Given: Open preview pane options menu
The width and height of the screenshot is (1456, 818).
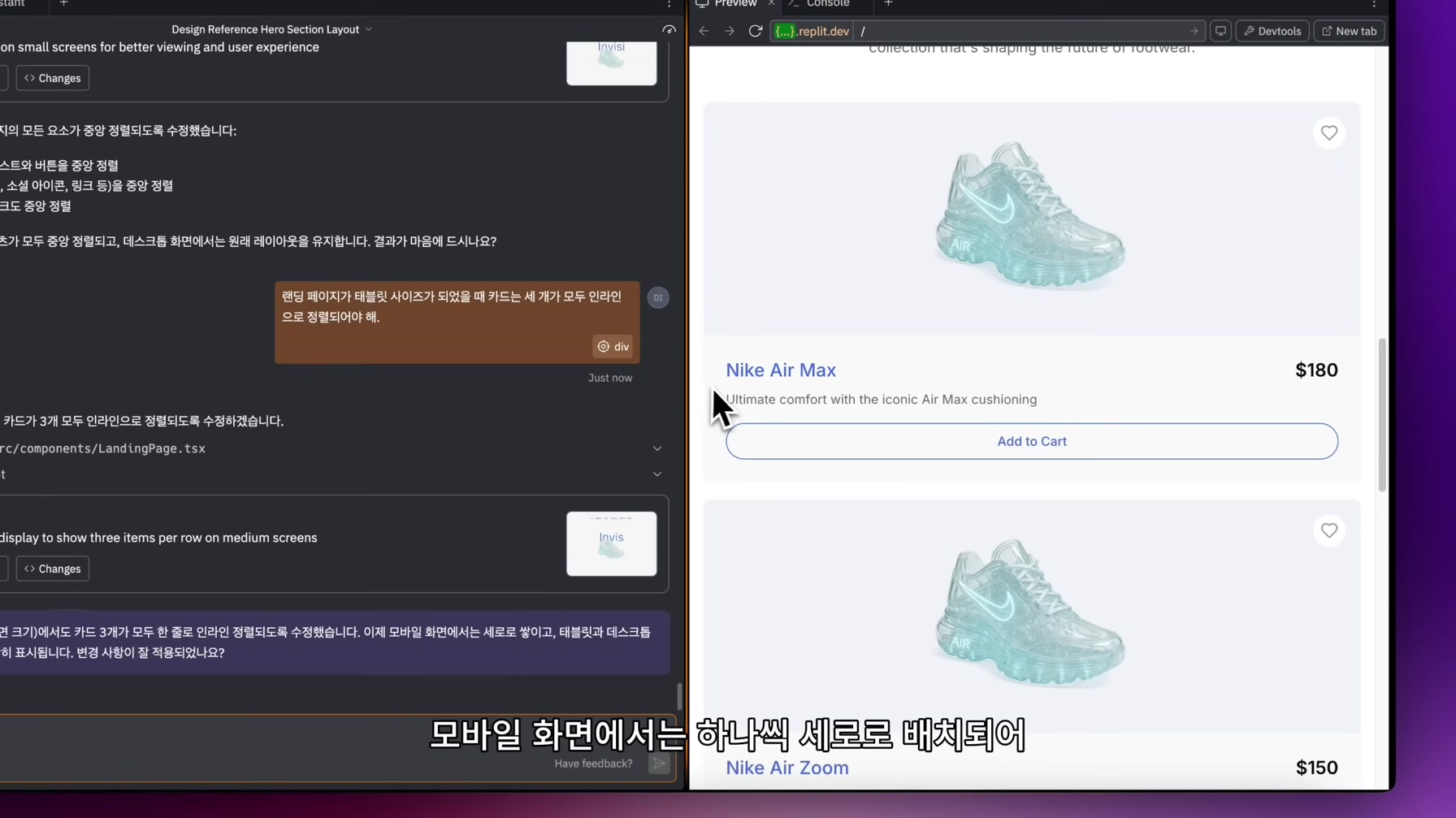Looking at the screenshot, I should (x=1374, y=4).
